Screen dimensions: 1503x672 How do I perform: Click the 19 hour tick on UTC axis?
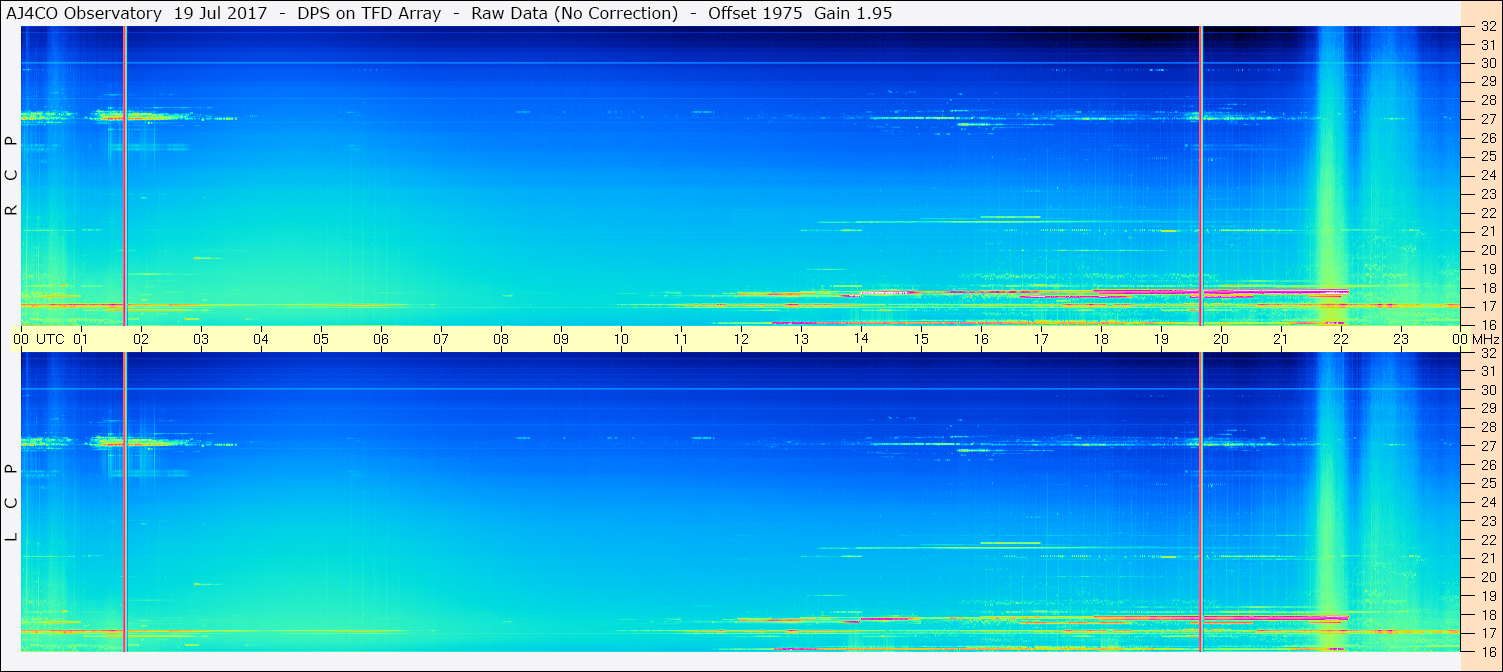point(1161,339)
